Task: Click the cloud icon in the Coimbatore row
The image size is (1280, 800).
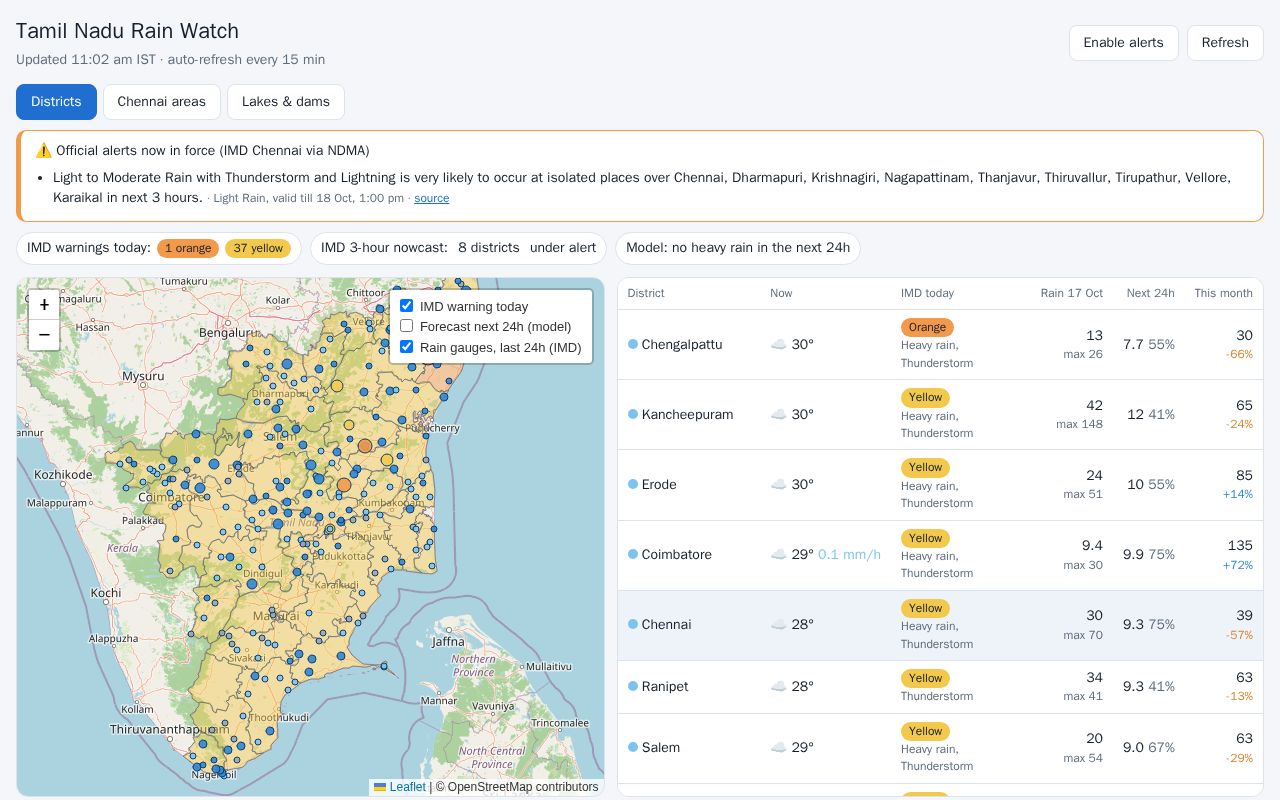Action: pyautogui.click(x=778, y=555)
